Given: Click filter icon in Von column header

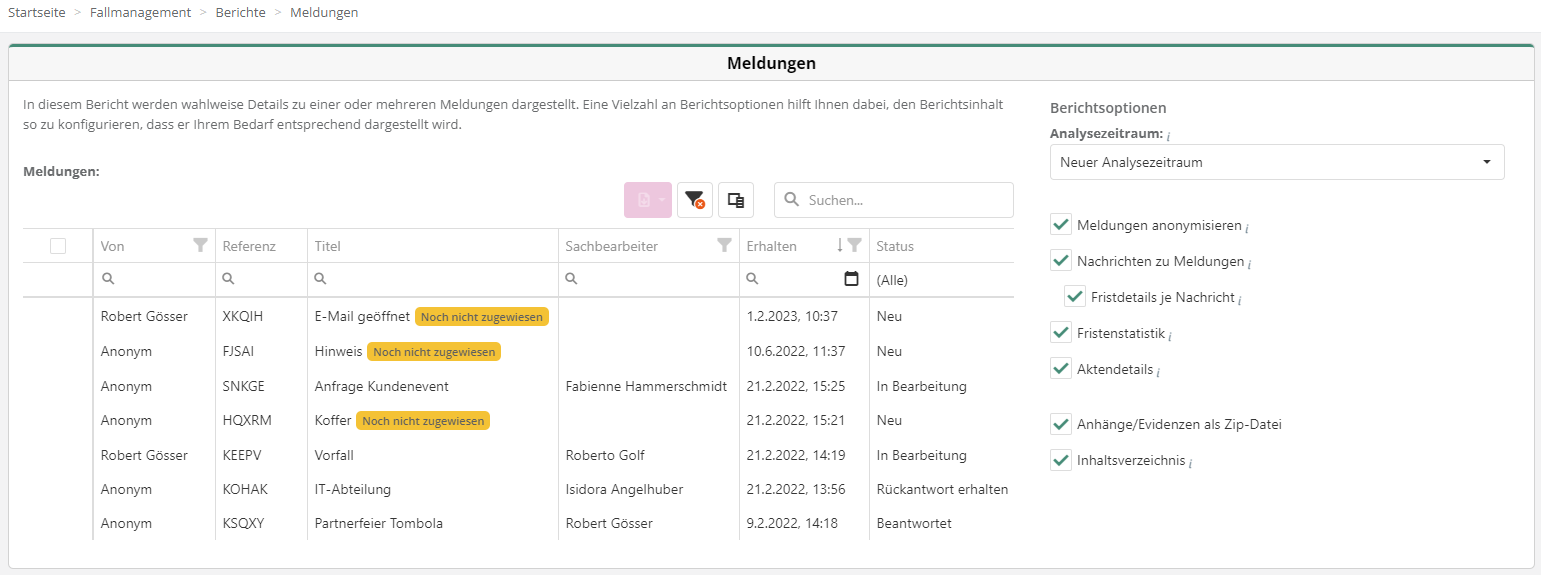Looking at the screenshot, I should tap(200, 245).
